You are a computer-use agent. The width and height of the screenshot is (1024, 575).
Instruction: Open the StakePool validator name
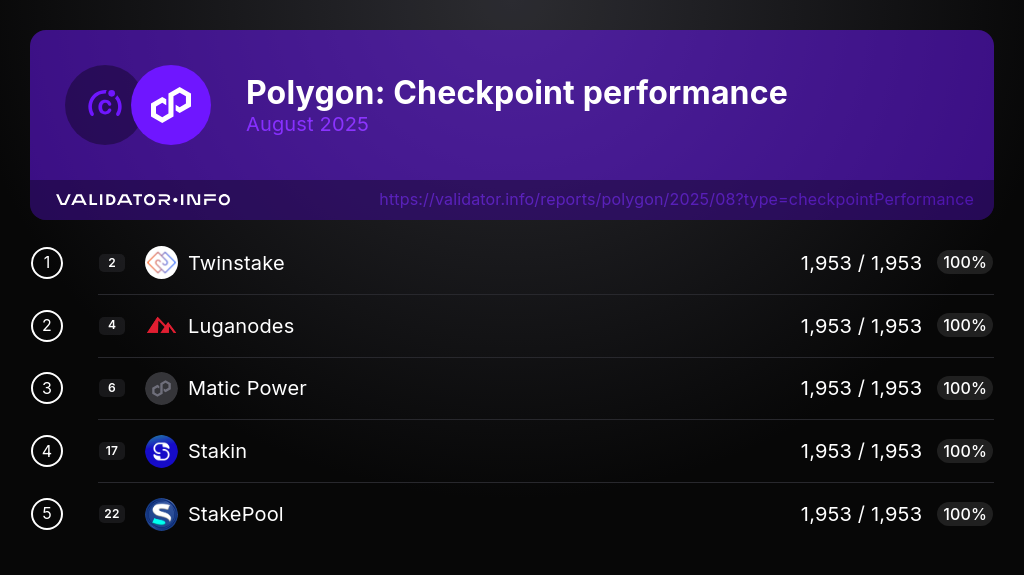(x=235, y=514)
